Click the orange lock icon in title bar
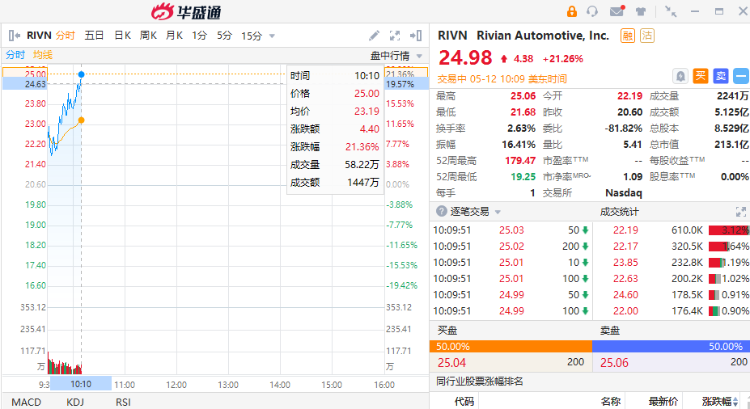 tap(572, 11)
